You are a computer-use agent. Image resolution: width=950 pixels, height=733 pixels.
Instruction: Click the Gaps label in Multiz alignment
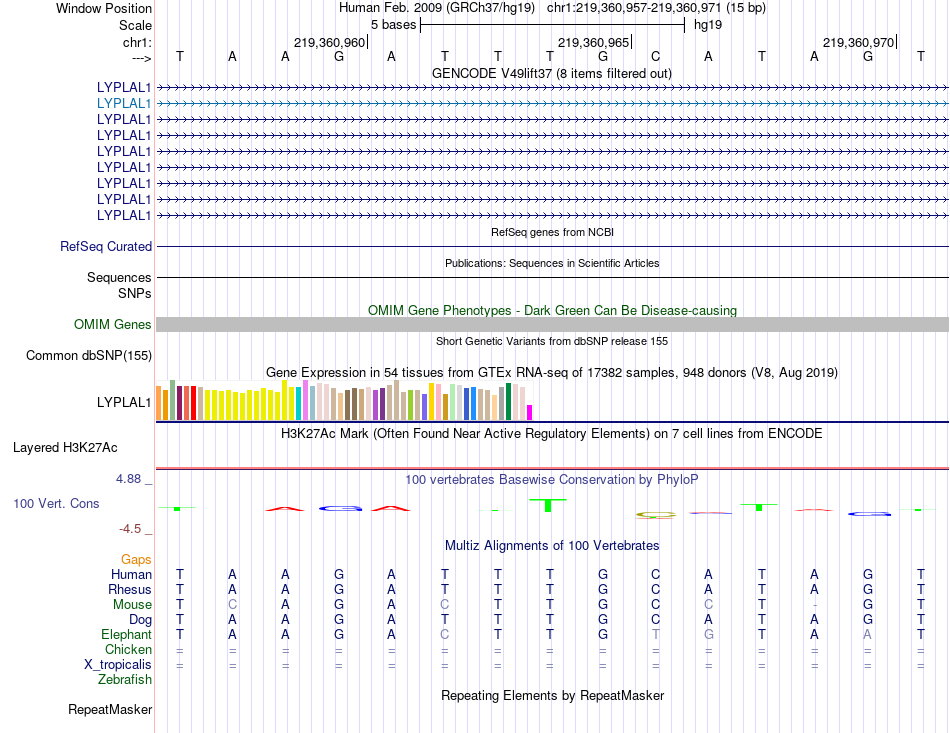click(x=136, y=560)
